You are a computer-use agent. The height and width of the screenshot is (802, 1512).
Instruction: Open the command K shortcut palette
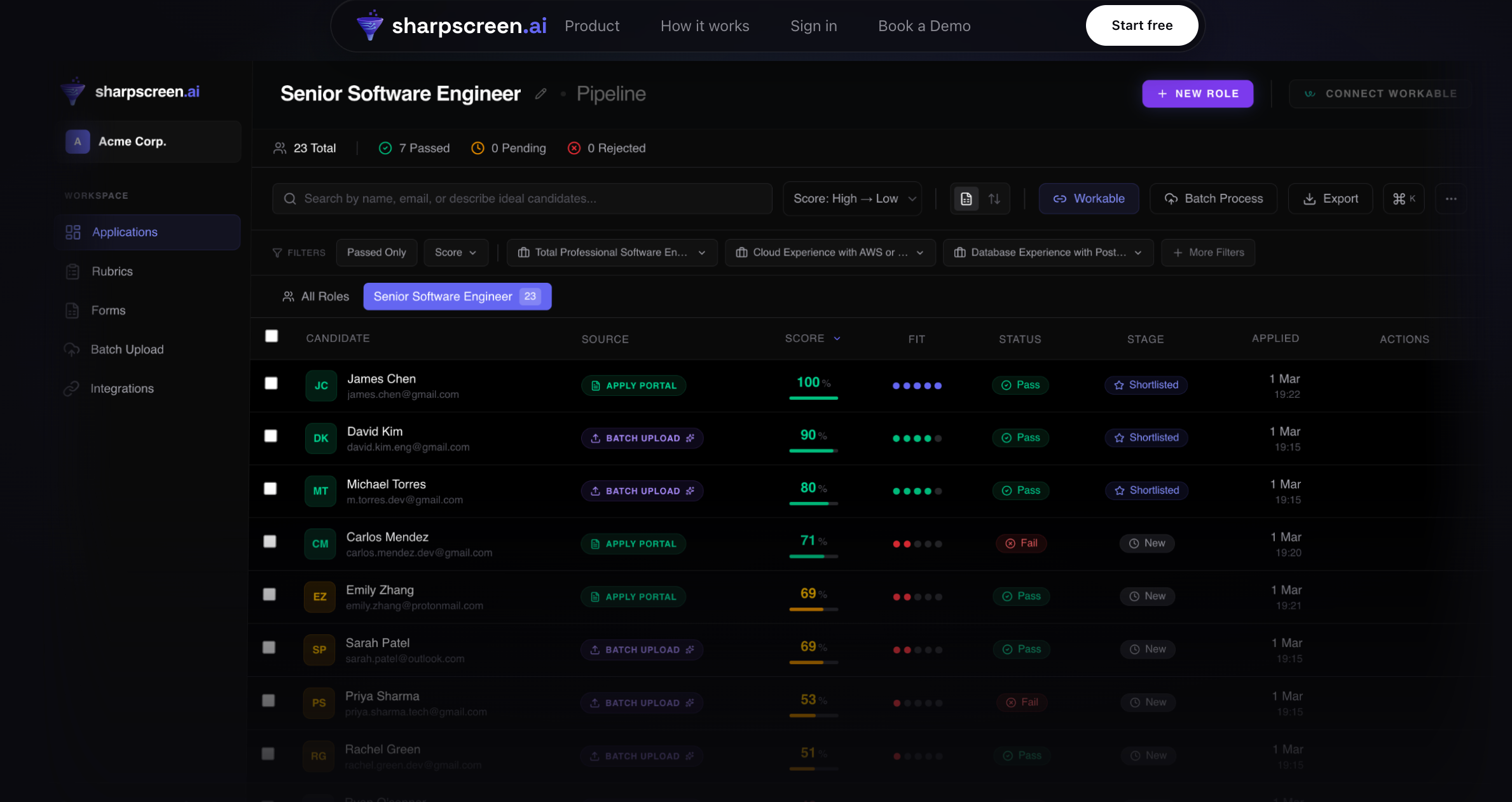(x=1404, y=199)
